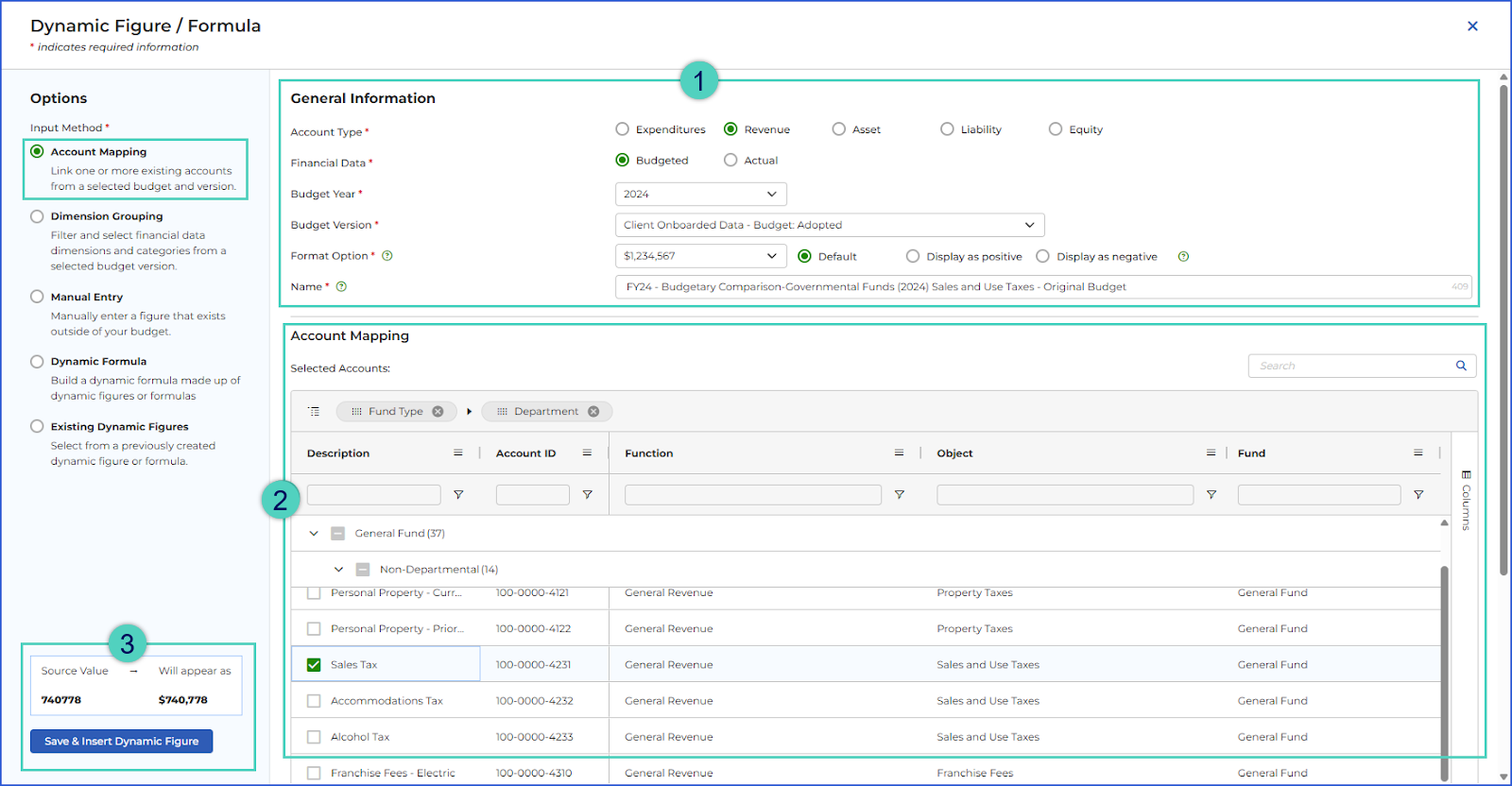This screenshot has height=786, width=1512.
Task: Open the Budget Version dropdown
Action: pos(830,226)
